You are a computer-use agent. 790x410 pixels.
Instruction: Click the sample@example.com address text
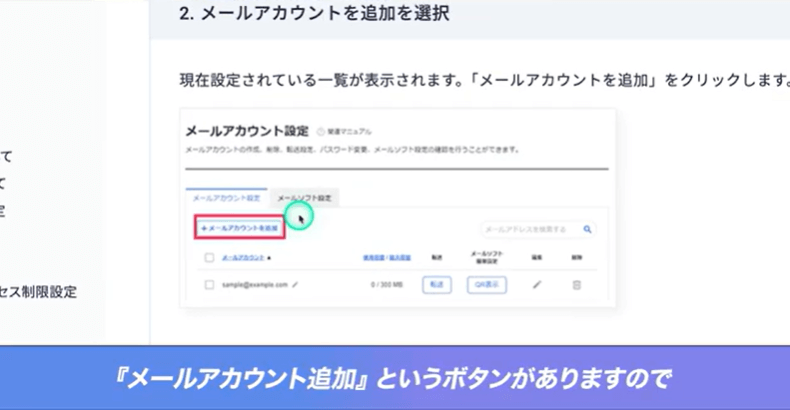[253, 285]
